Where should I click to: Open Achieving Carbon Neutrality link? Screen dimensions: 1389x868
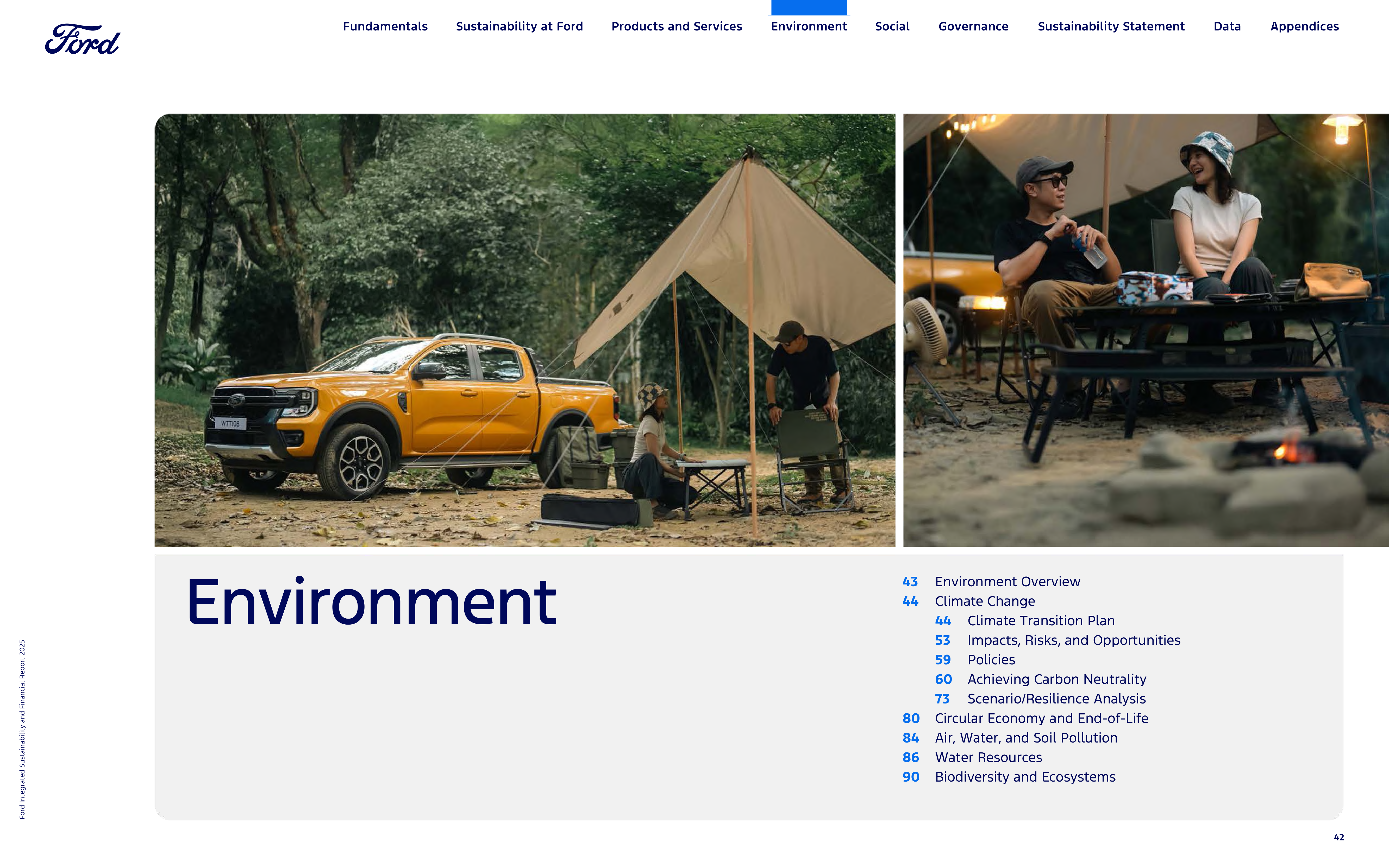click(1056, 679)
